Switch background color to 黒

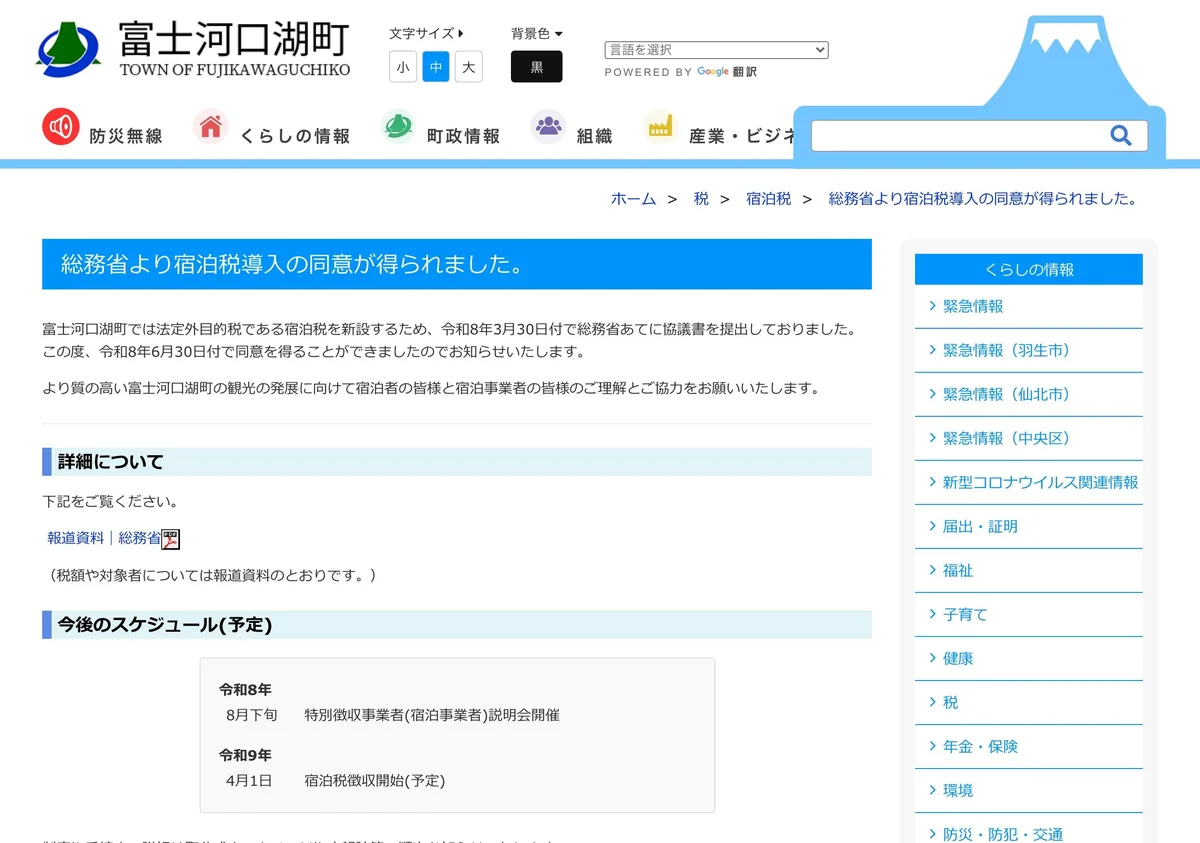point(537,67)
